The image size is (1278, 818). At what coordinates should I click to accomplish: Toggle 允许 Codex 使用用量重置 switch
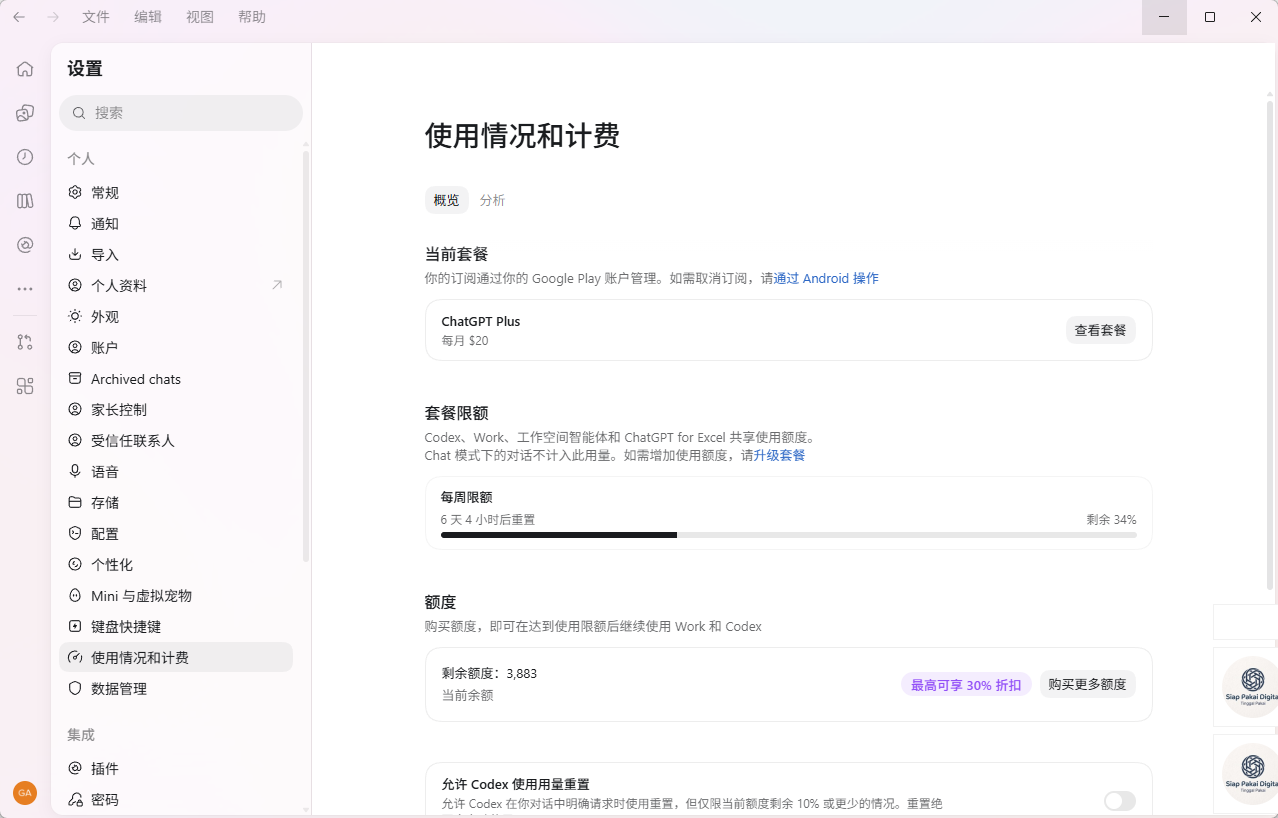1120,801
